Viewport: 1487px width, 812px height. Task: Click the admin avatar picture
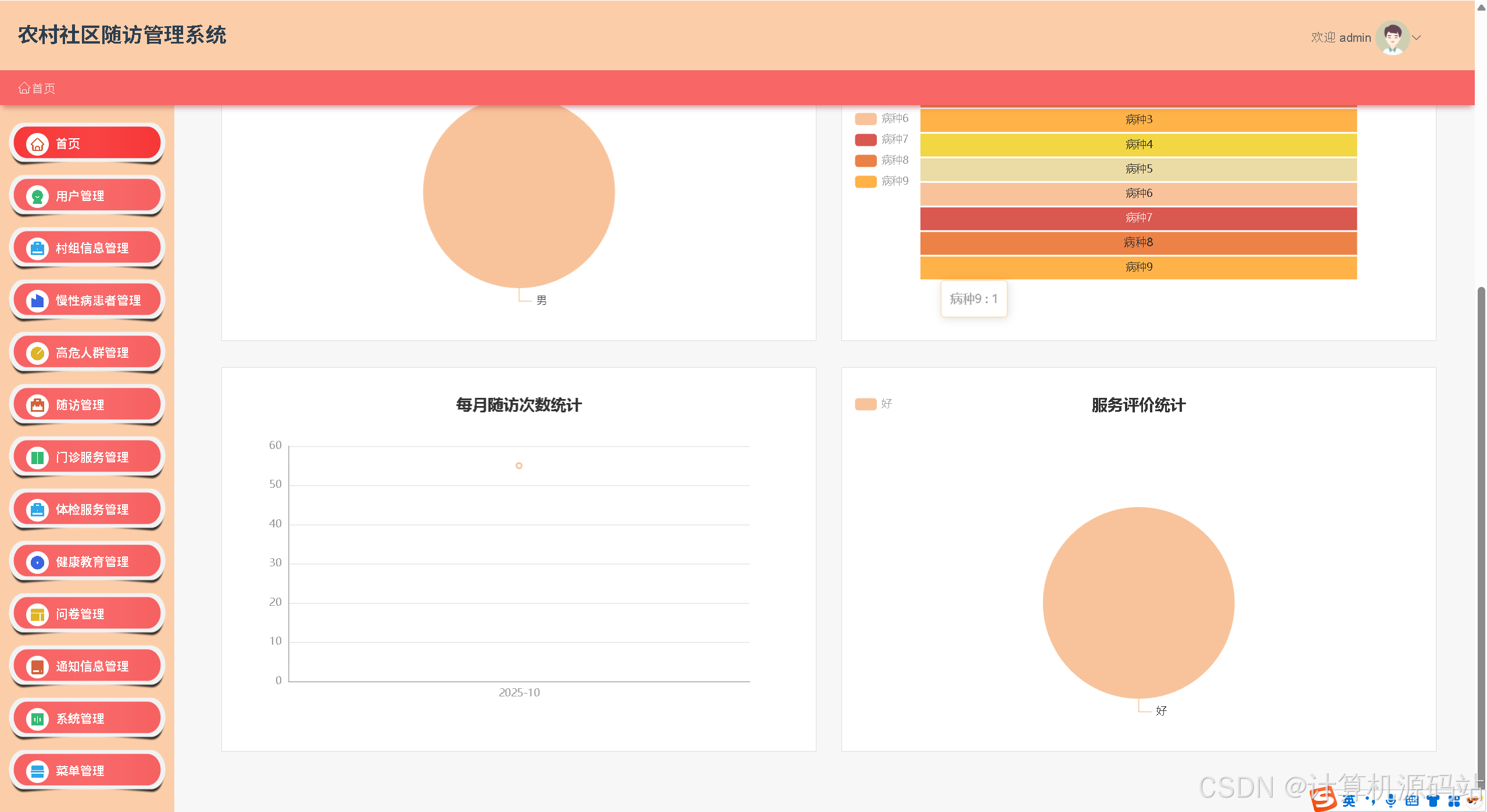(1392, 38)
